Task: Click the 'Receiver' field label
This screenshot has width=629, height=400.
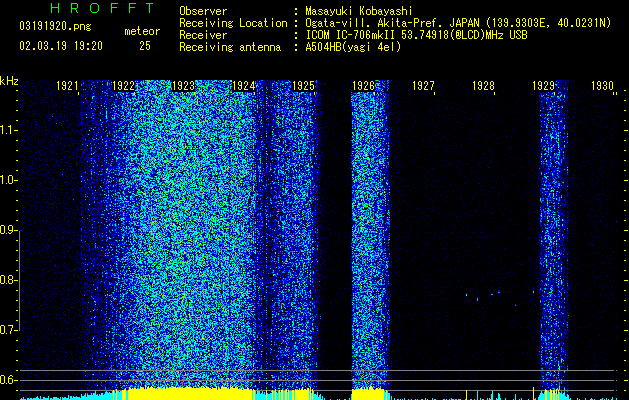Action: (203, 35)
